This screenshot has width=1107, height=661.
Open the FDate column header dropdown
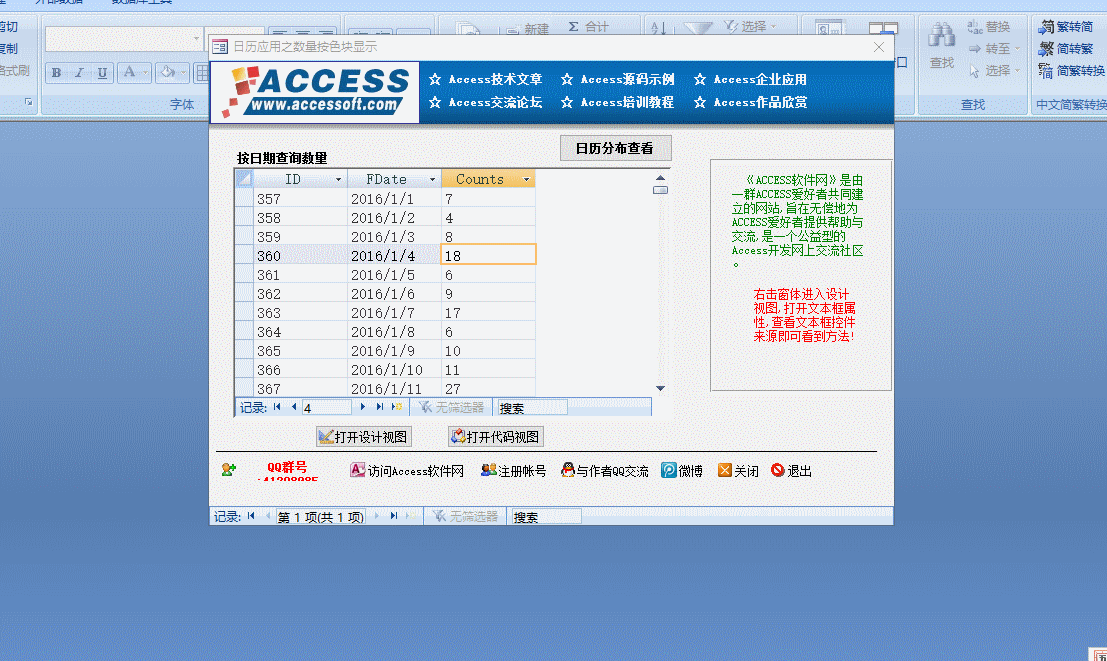coord(433,179)
